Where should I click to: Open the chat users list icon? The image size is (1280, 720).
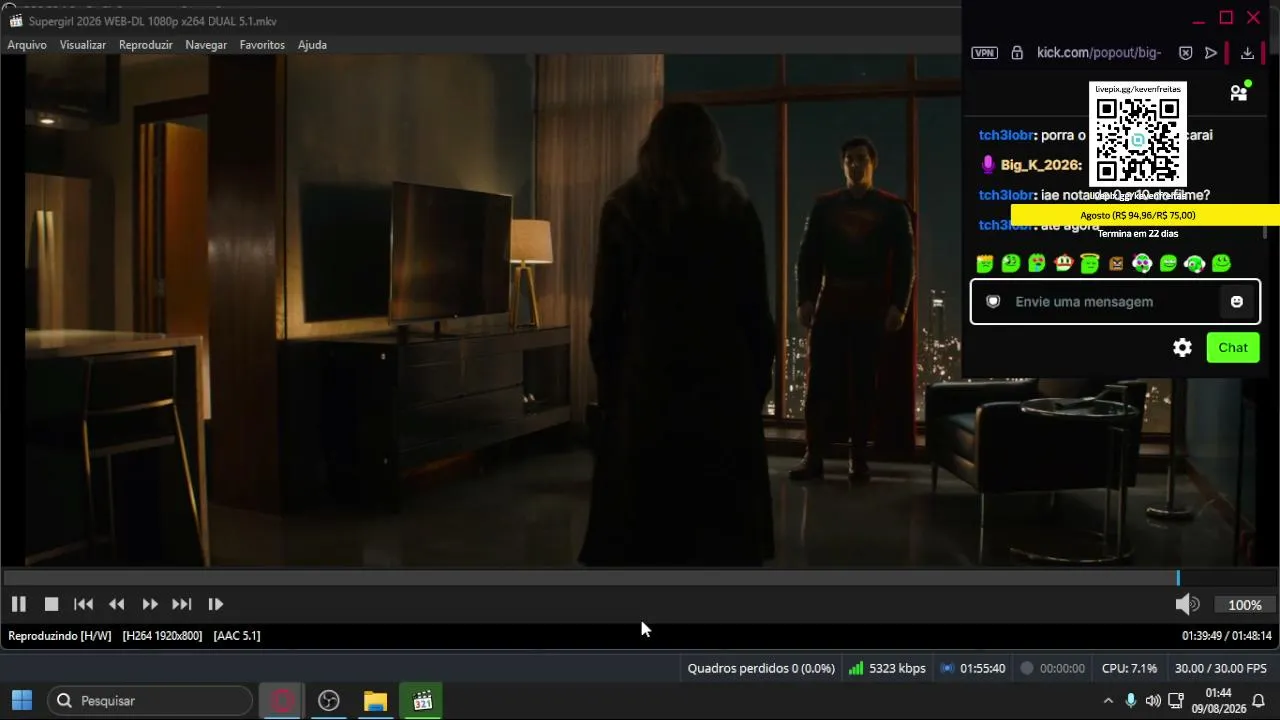[1240, 92]
